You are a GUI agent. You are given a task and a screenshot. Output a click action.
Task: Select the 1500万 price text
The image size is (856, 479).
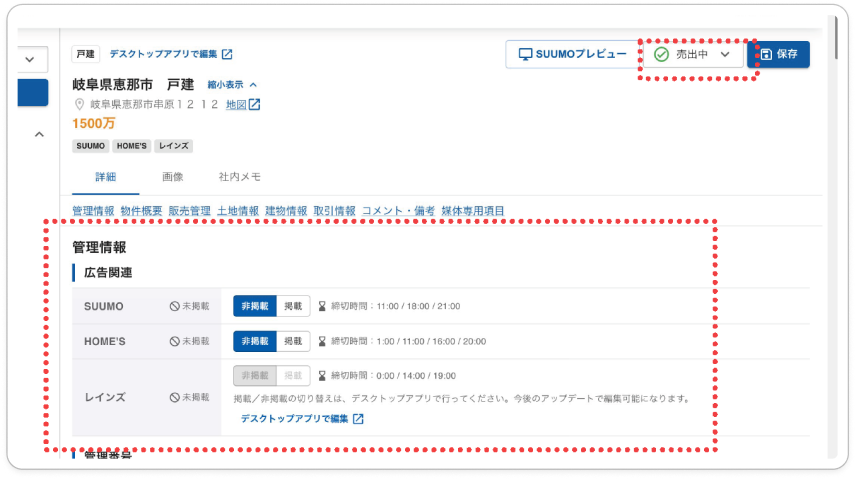pos(93,123)
